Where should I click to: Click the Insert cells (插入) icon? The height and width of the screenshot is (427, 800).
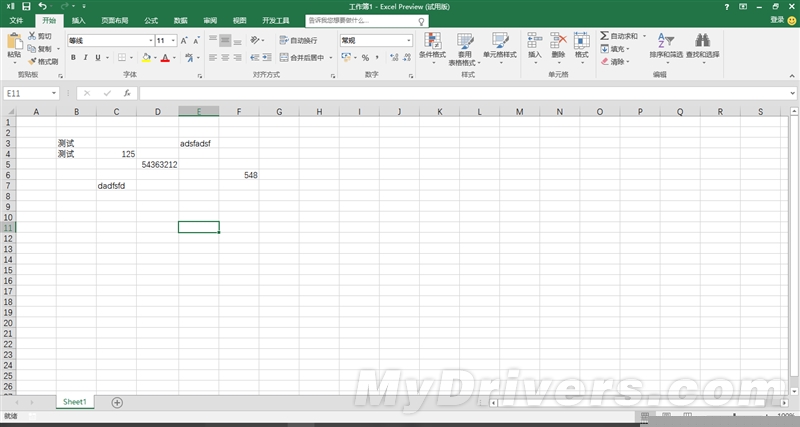pyautogui.click(x=535, y=40)
